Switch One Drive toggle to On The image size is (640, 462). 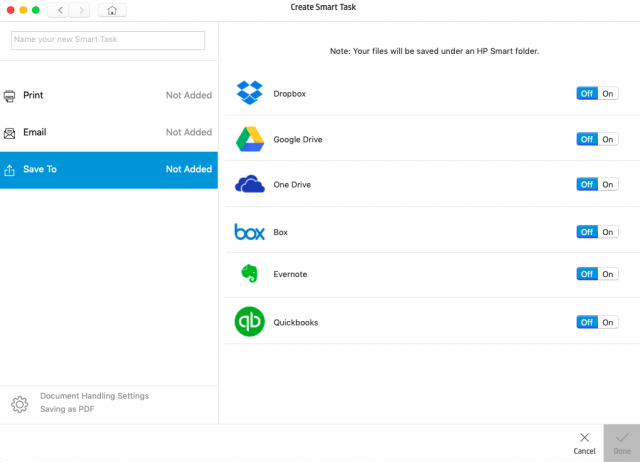(x=608, y=184)
